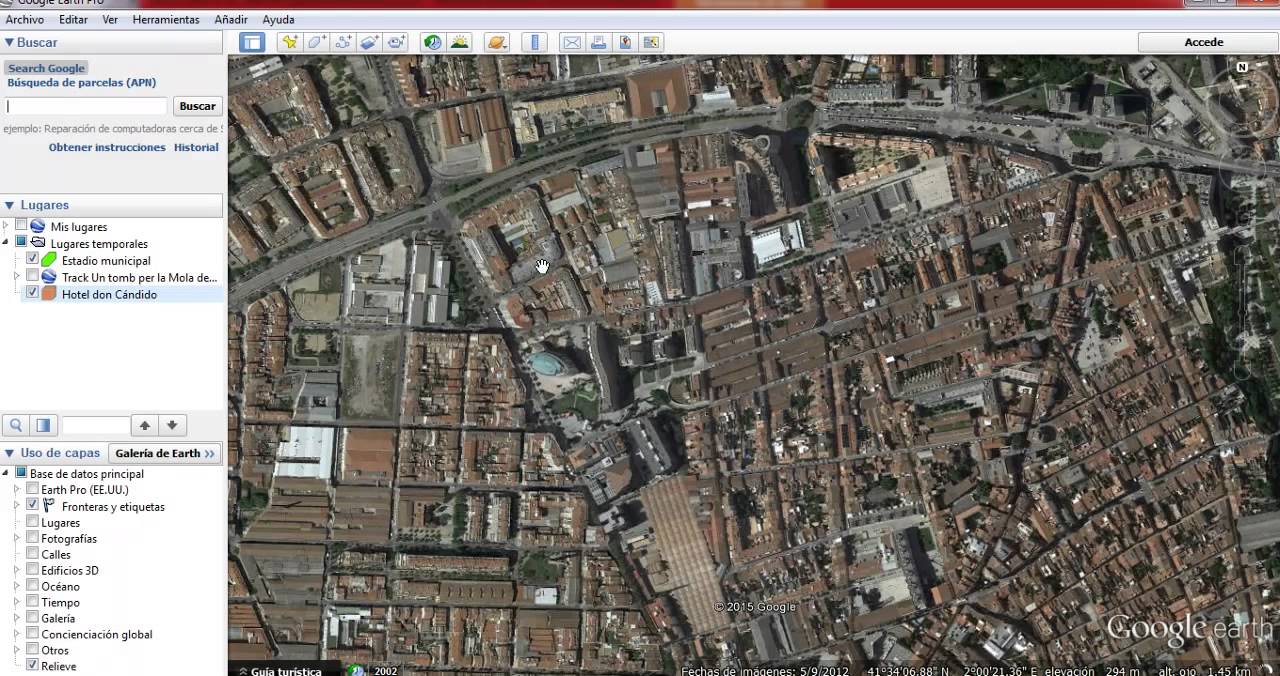Open the Añadir menu
The width and height of the screenshot is (1280, 676).
click(231, 20)
